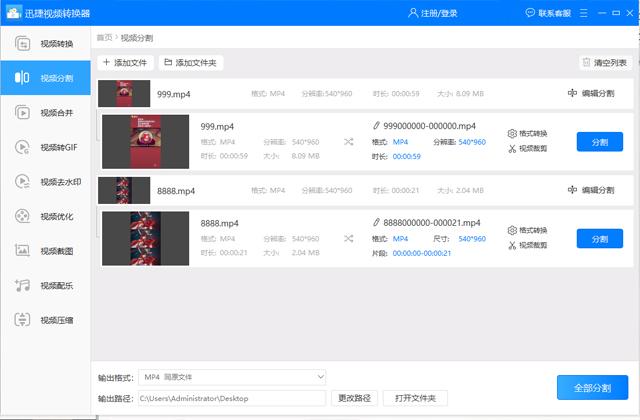Click MP4 format link in 999.mp4 output
640x420 pixels.
coord(400,142)
